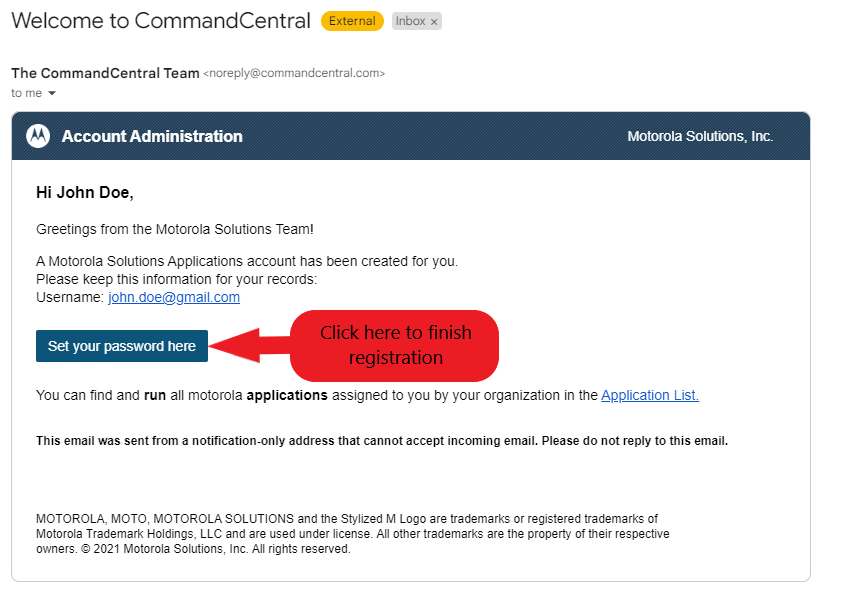Open the Application List link
844x605 pixels.
(x=650, y=395)
